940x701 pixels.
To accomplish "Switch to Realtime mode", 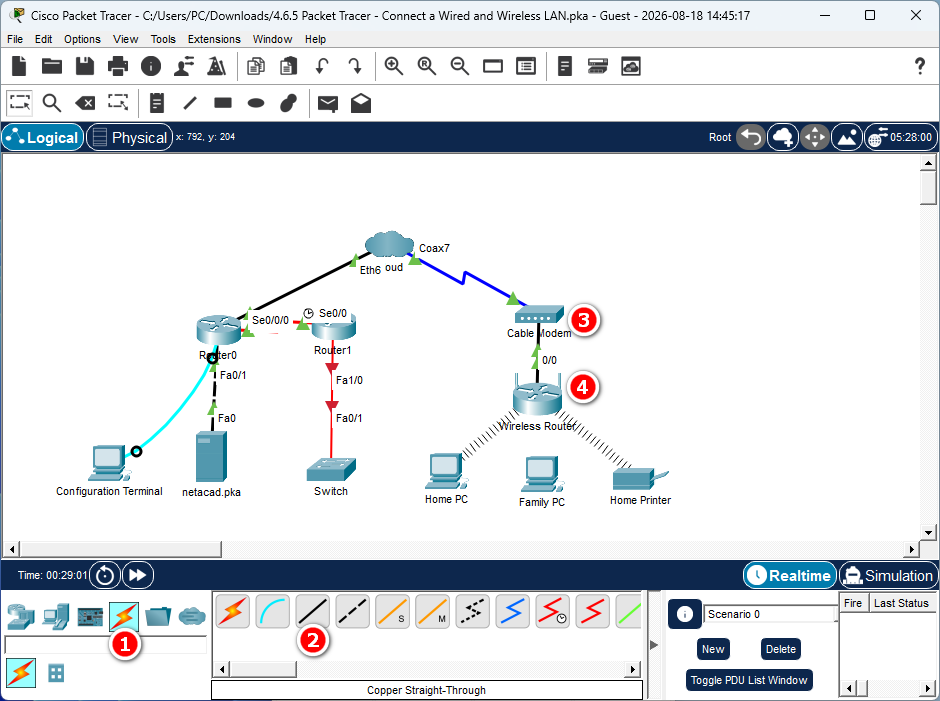I will coord(790,576).
